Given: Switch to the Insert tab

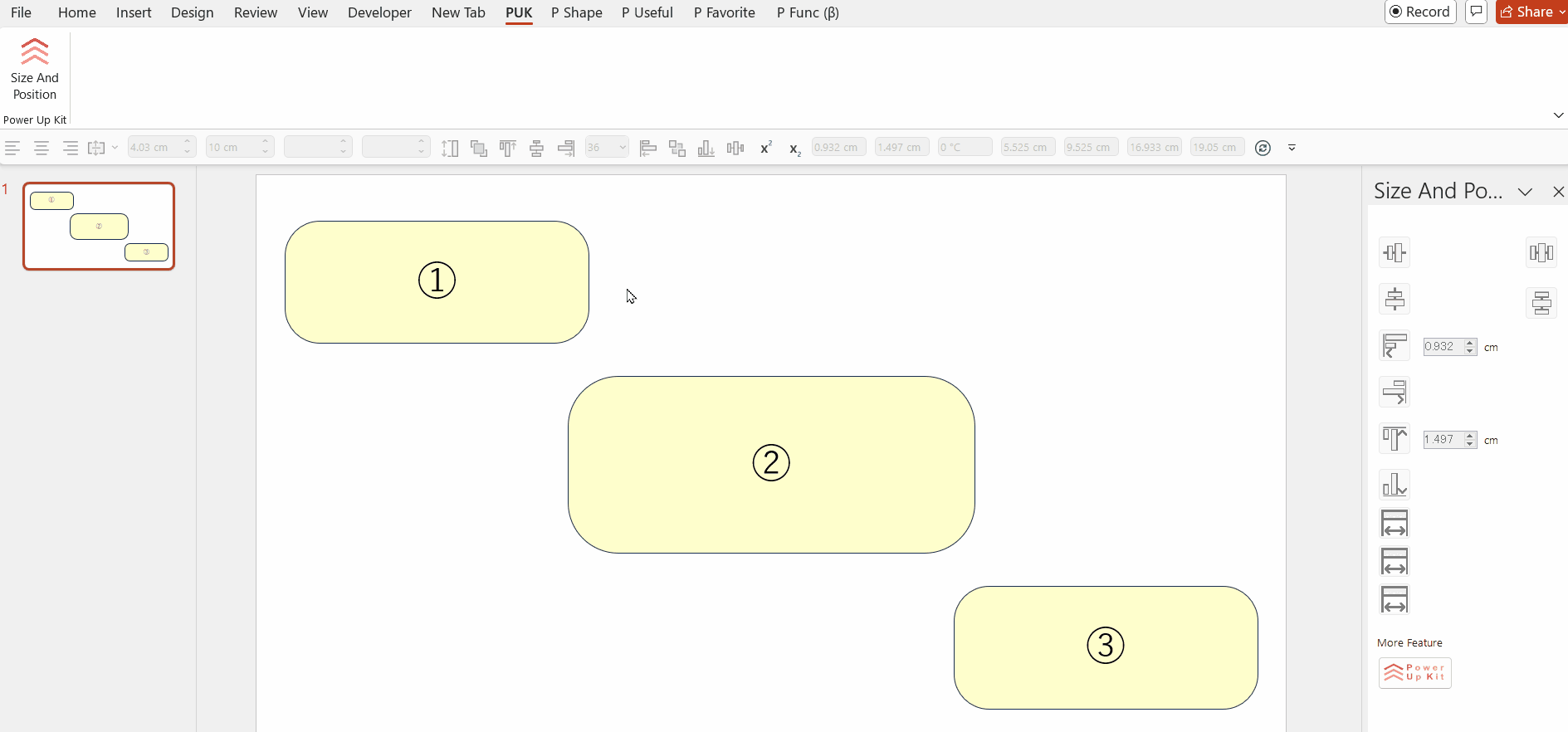Looking at the screenshot, I should [134, 12].
